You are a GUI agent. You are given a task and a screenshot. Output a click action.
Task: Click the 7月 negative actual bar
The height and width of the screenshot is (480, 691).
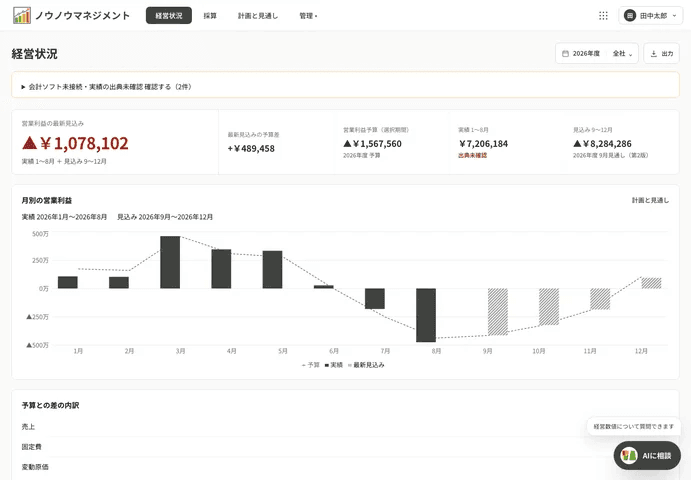pyautogui.click(x=375, y=298)
